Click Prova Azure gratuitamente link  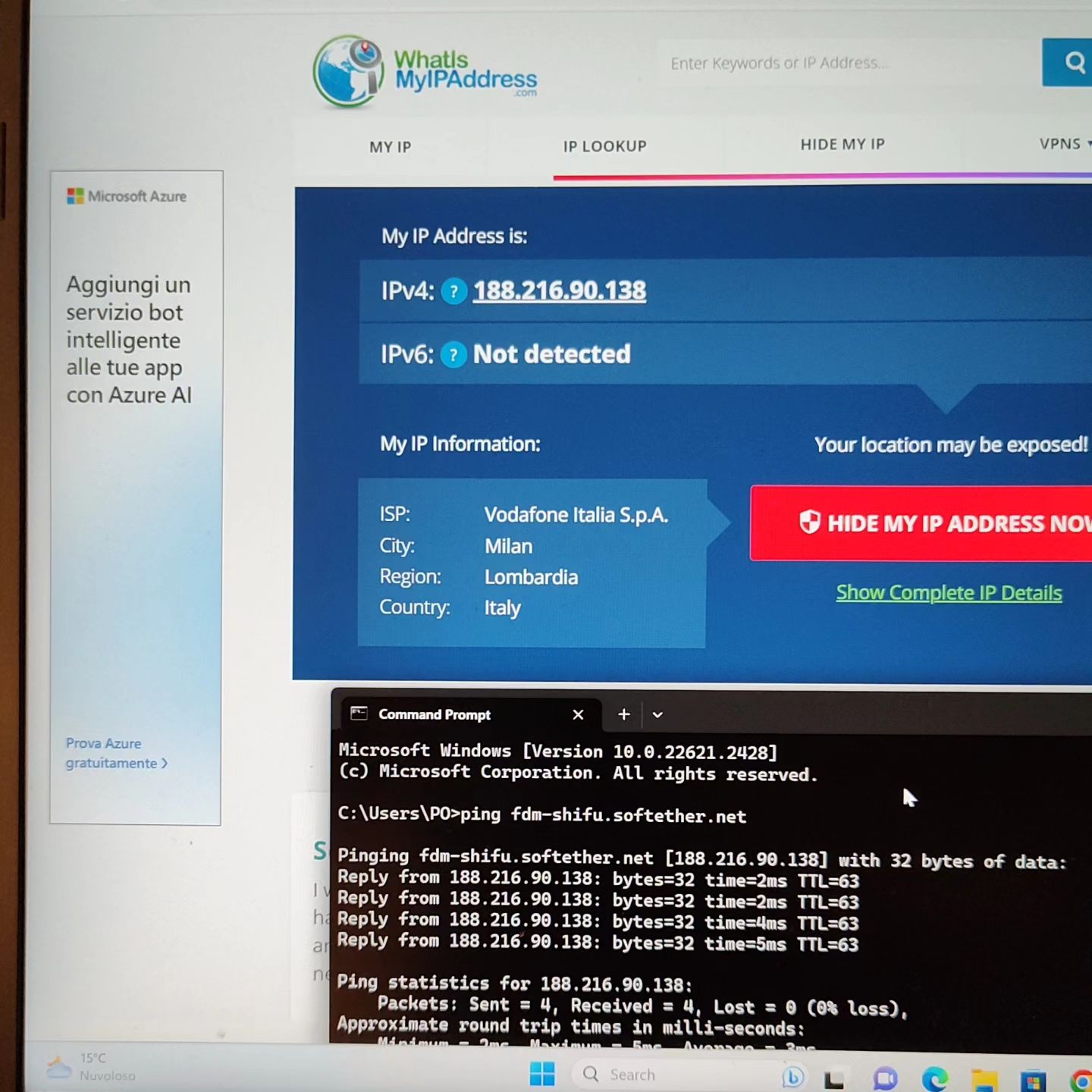[x=116, y=753]
